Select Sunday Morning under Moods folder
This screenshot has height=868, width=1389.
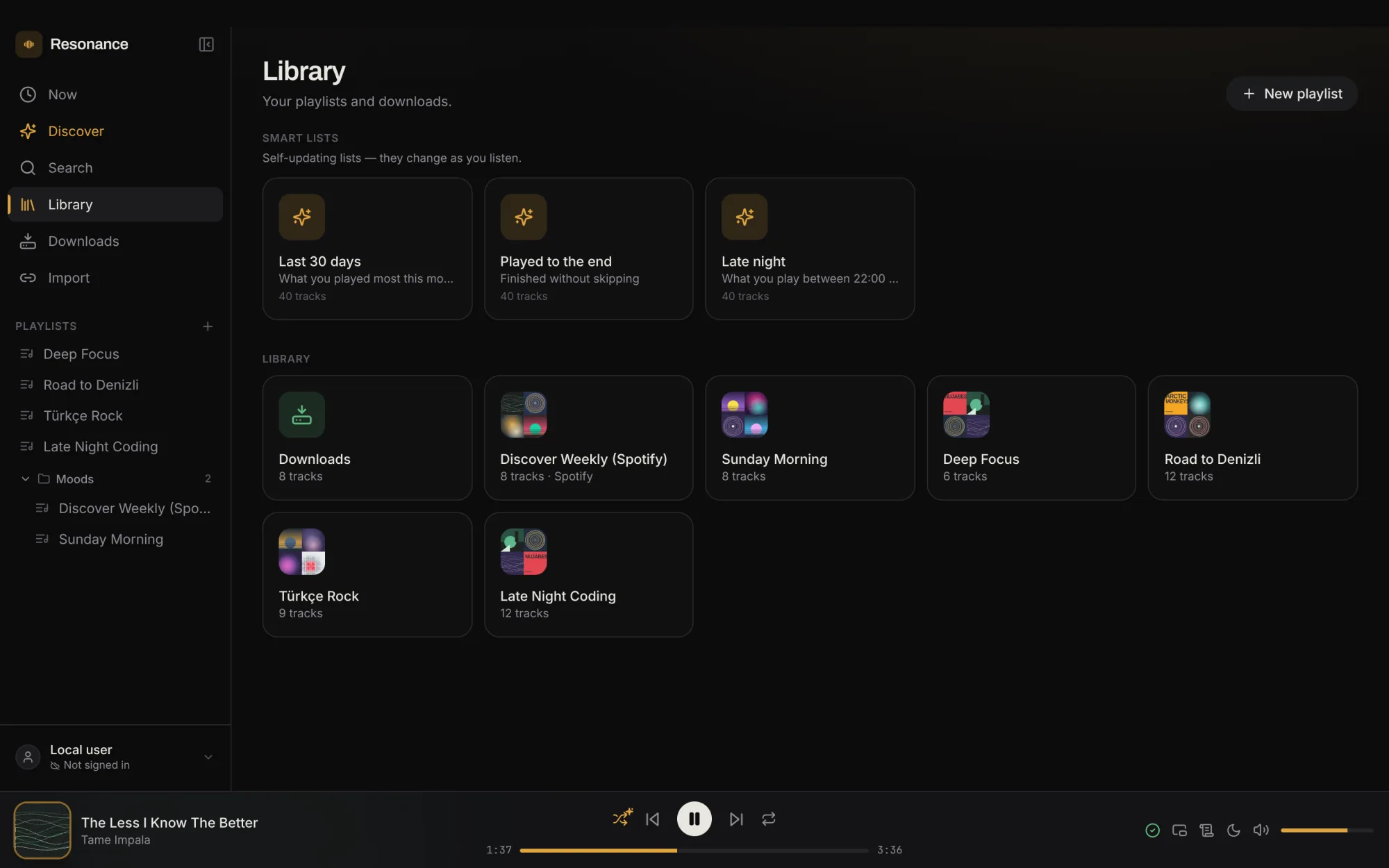click(124, 539)
